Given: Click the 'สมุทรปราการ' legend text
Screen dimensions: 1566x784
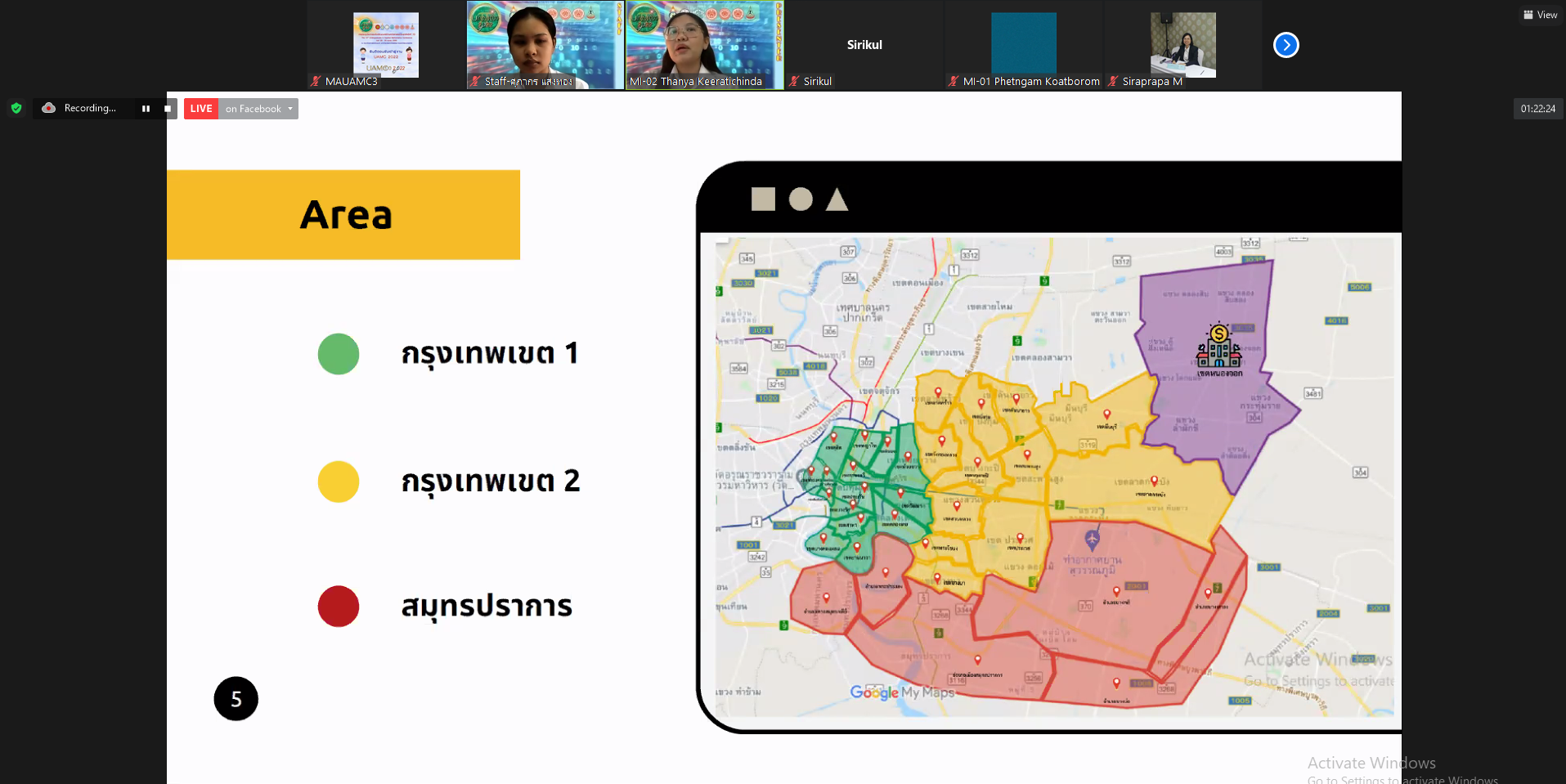Looking at the screenshot, I should pos(487,607).
